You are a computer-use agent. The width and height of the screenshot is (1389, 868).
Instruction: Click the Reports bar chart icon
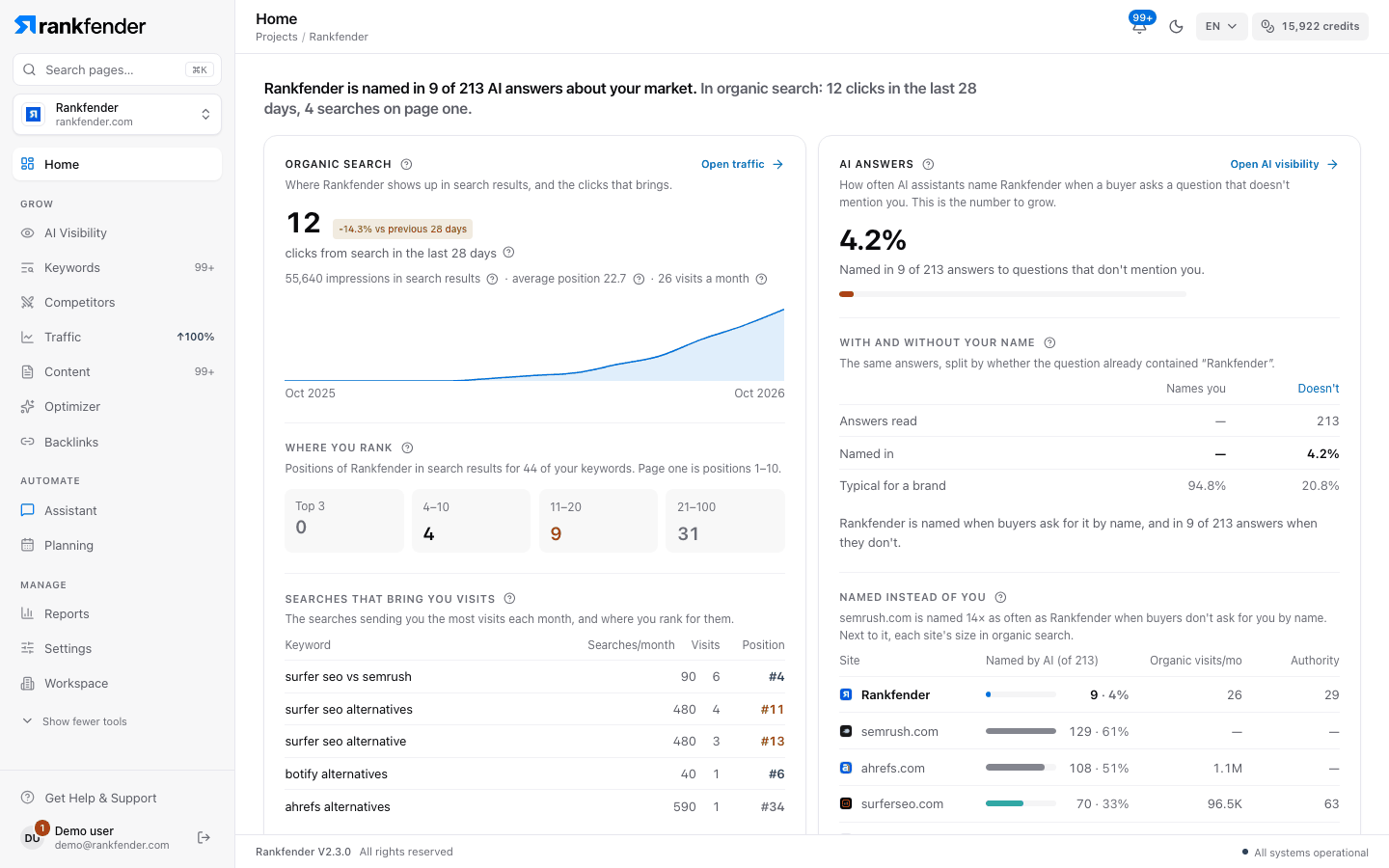pos(28,614)
